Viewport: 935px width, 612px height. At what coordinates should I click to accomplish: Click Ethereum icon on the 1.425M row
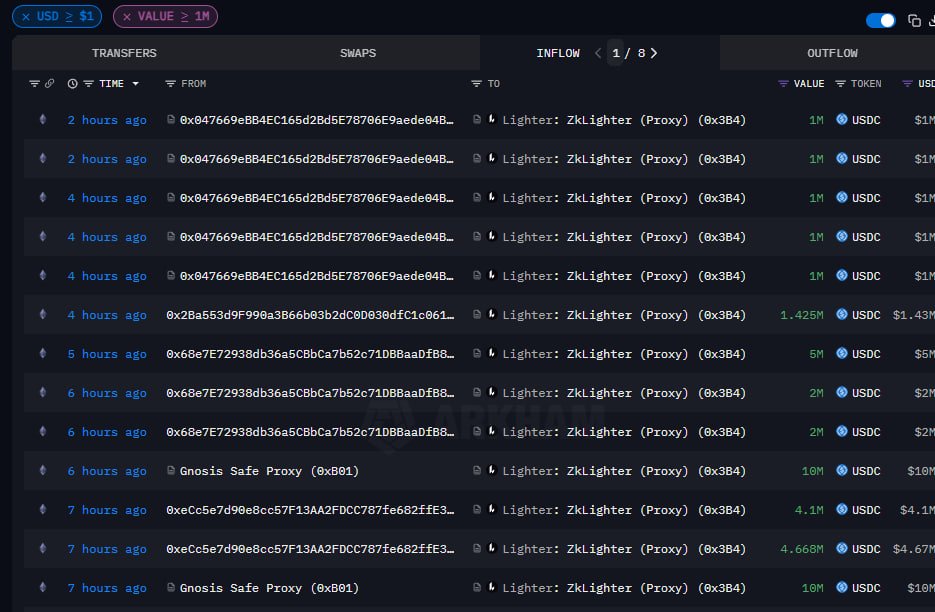(x=42, y=314)
